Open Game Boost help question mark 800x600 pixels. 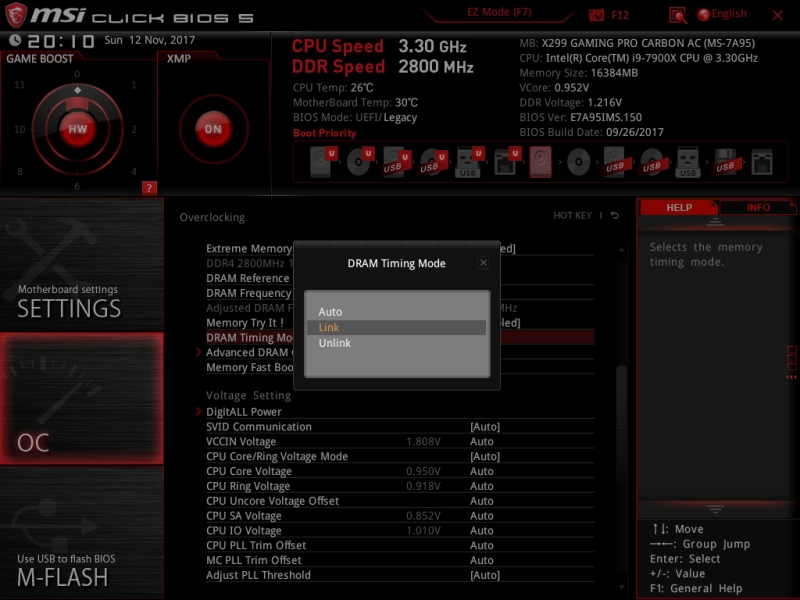[149, 188]
